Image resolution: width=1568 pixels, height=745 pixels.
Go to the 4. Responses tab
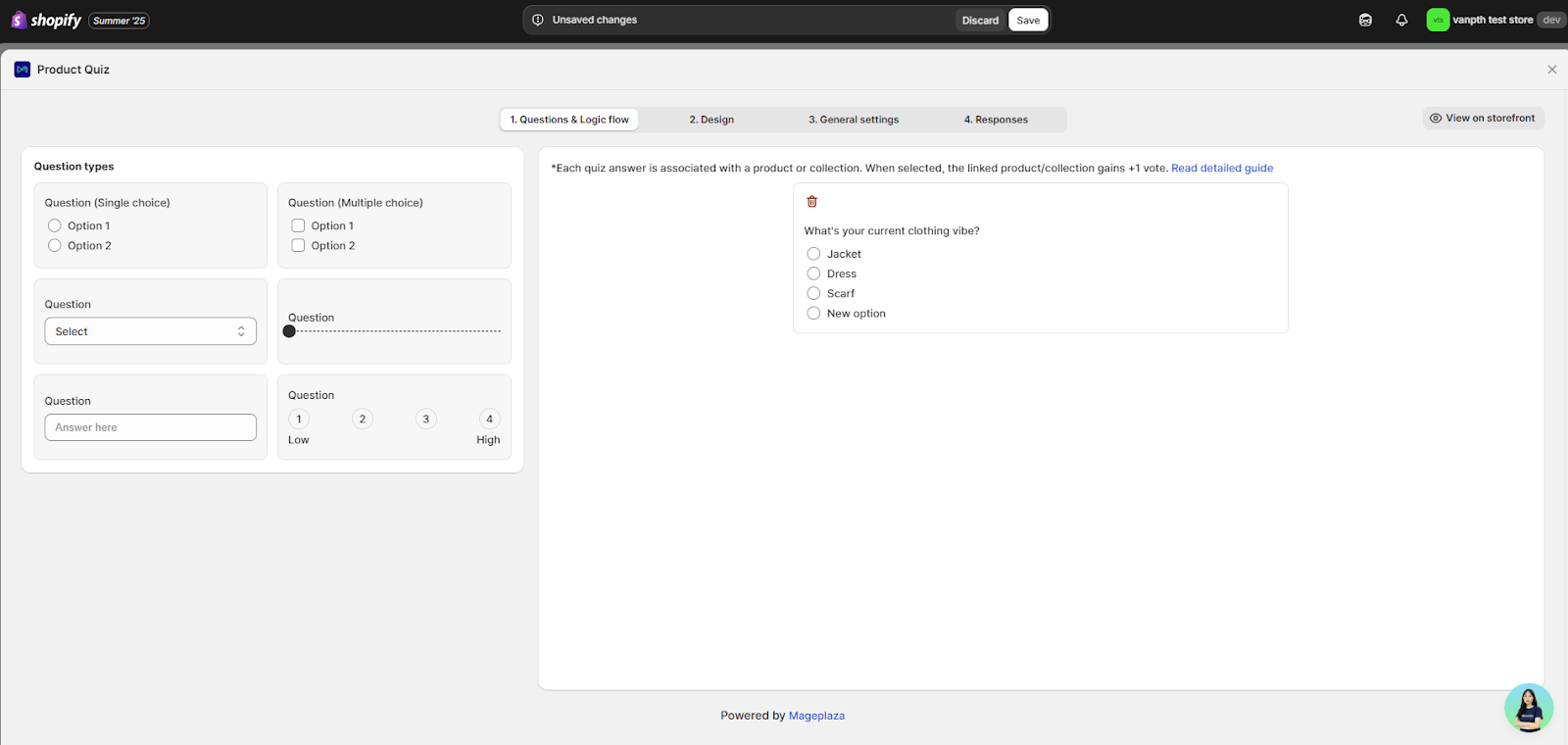coord(996,120)
